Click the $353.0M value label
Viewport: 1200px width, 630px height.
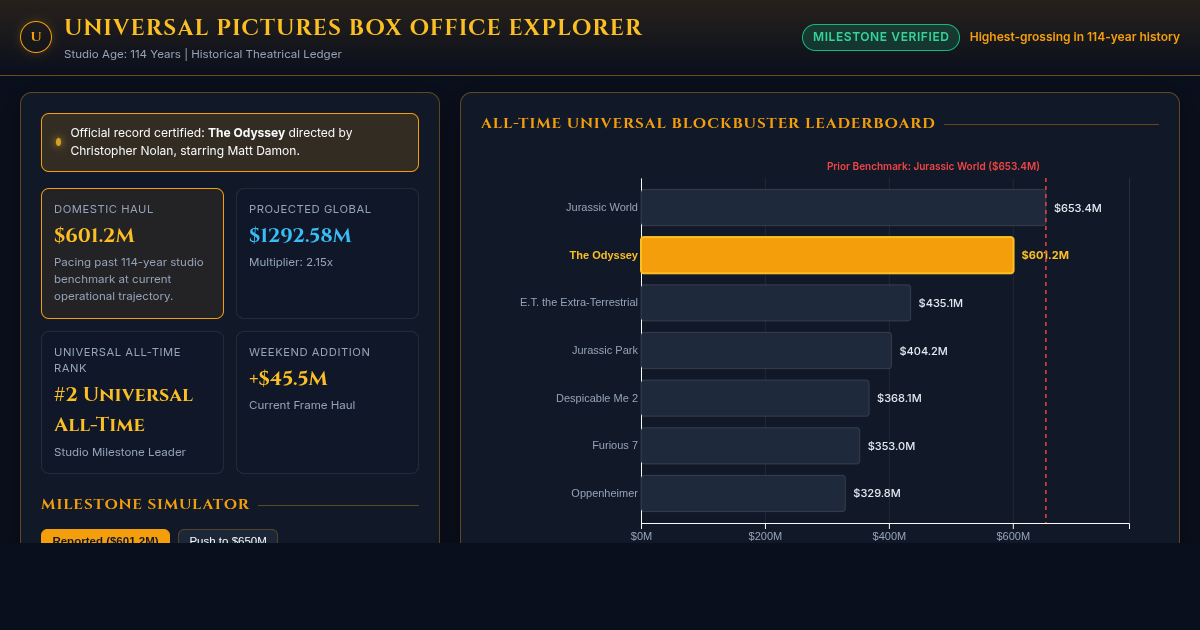click(x=892, y=446)
